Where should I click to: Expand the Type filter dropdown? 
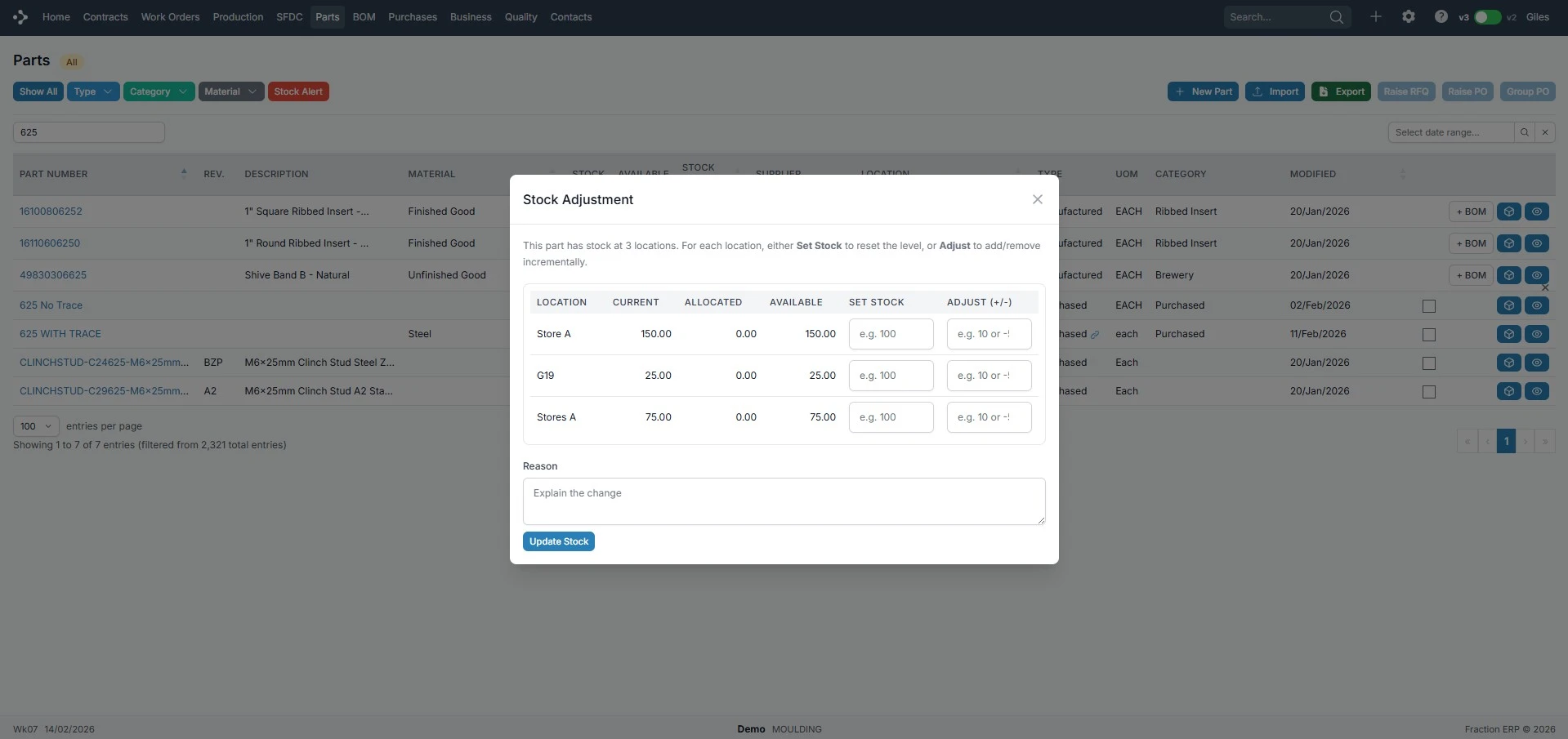[x=93, y=91]
